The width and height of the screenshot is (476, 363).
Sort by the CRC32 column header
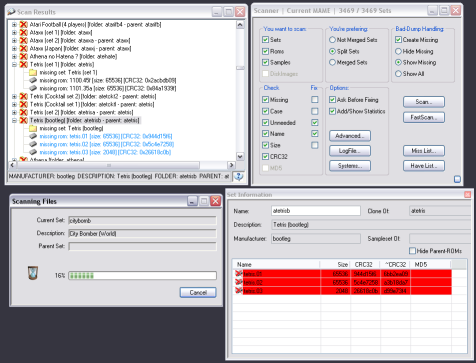point(365,265)
